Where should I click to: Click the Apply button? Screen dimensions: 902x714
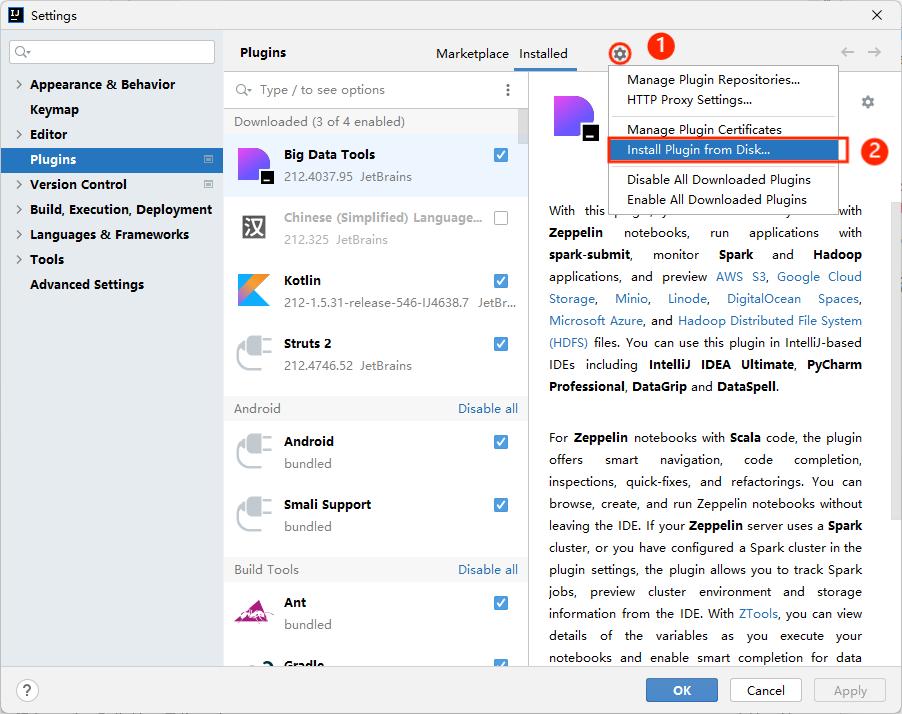[x=850, y=690]
